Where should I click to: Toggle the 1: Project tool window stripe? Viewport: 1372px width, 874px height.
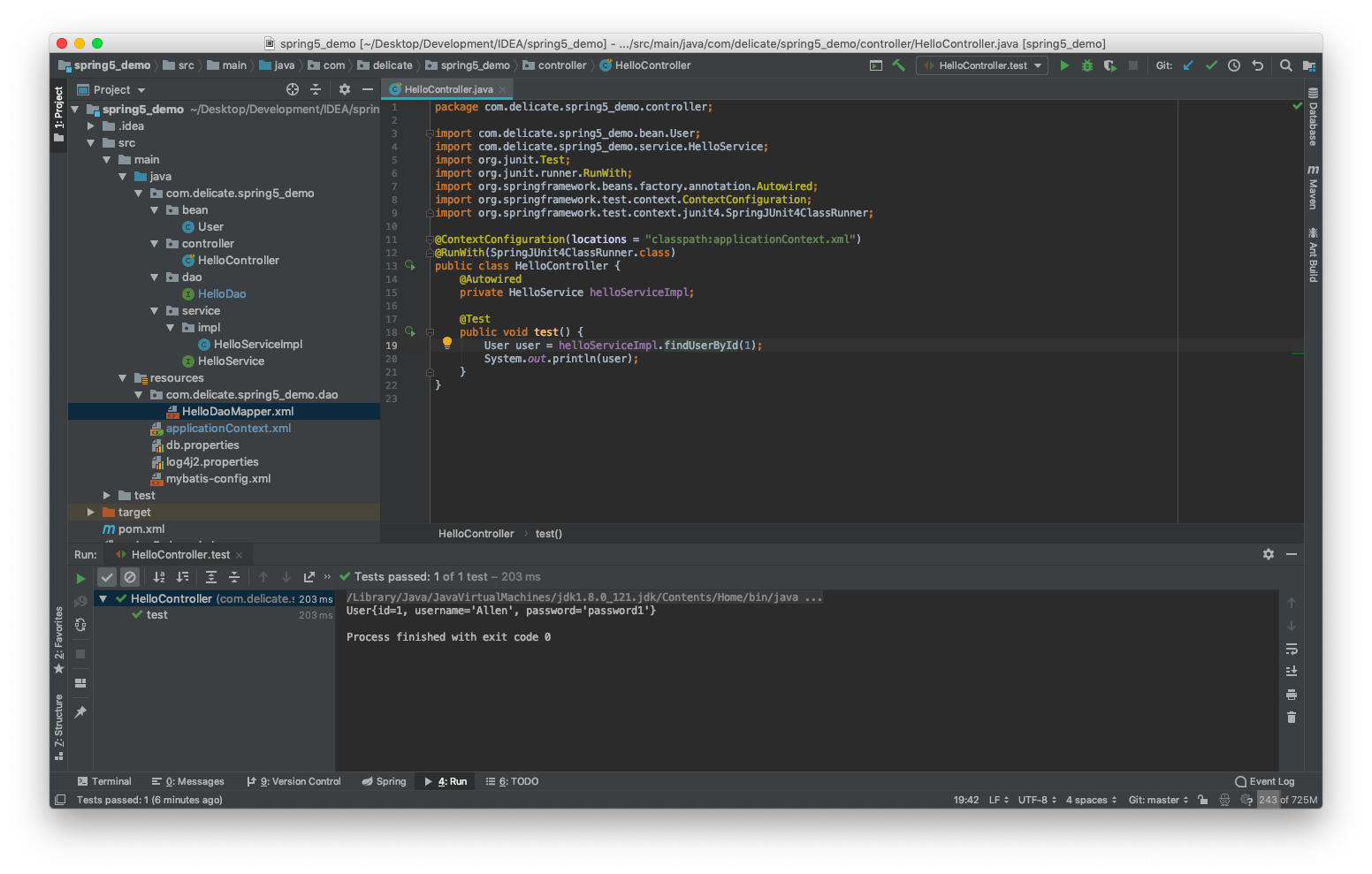coord(59,114)
